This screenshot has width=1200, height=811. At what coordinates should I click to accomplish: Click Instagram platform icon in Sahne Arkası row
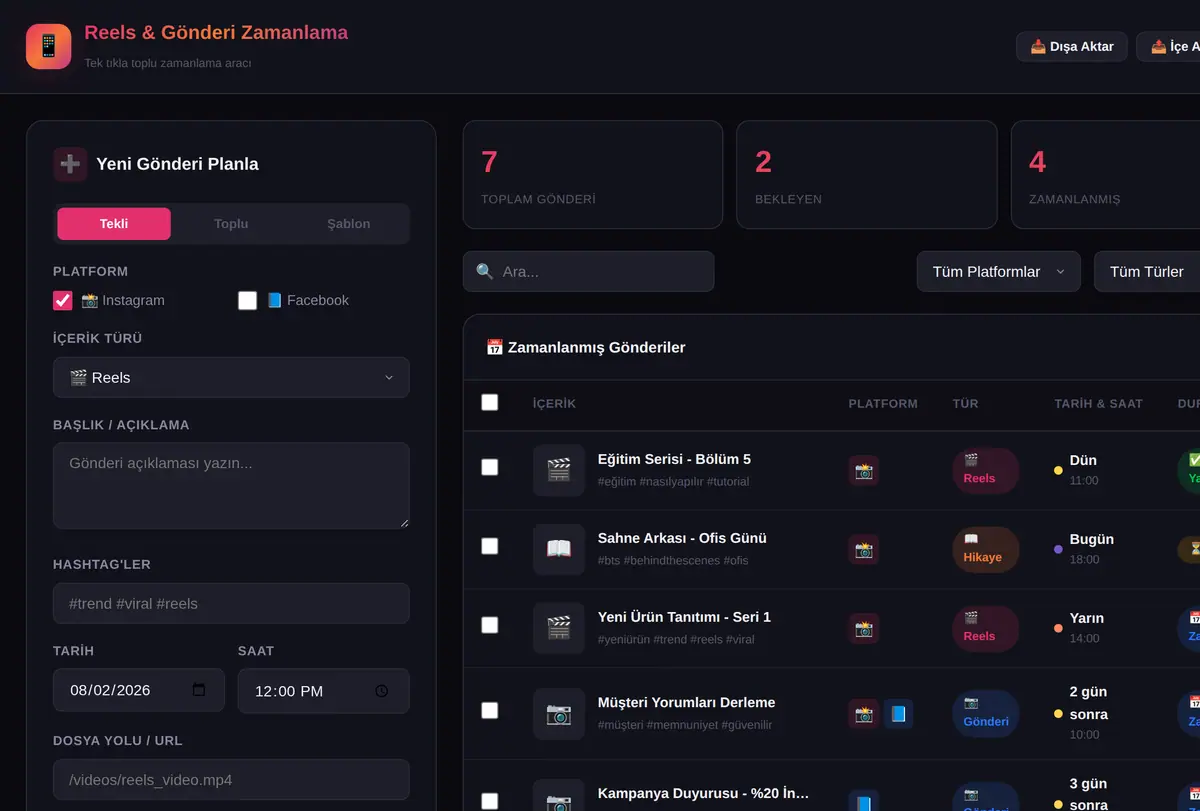pyautogui.click(x=864, y=549)
